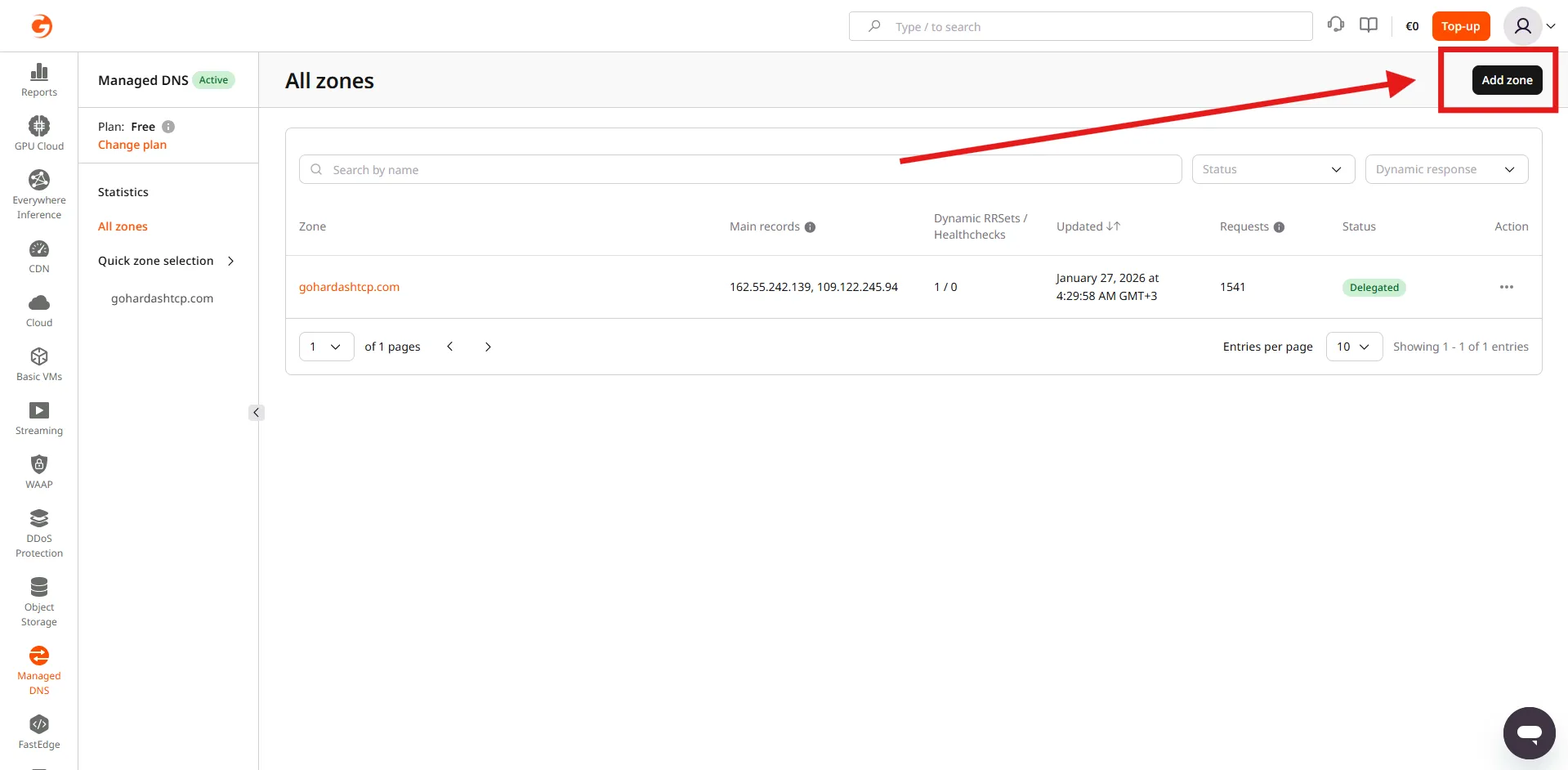Screen dimensions: 1568x770
Task: Open the Statistics menu item
Action: 123,192
